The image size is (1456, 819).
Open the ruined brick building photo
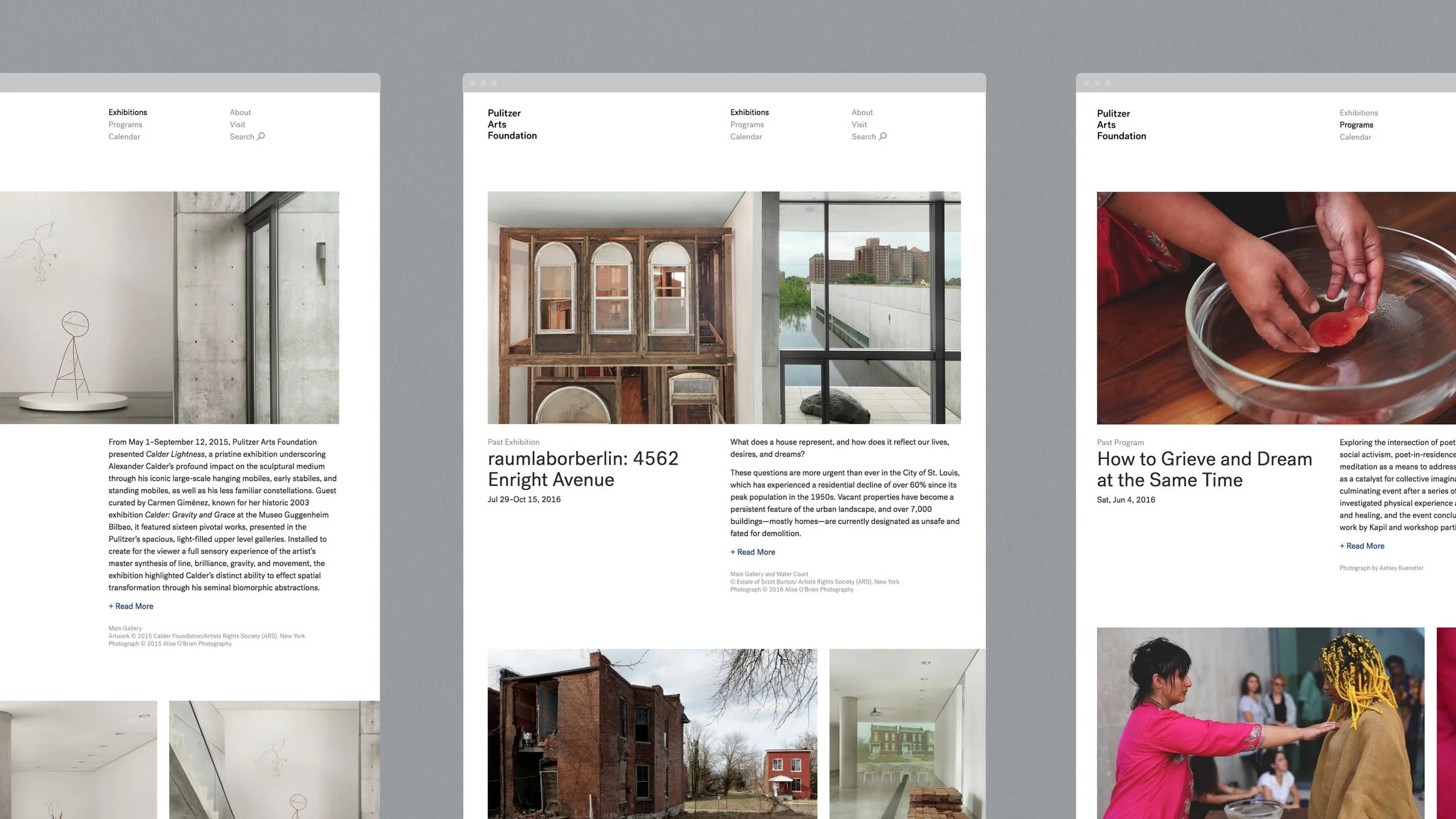652,734
